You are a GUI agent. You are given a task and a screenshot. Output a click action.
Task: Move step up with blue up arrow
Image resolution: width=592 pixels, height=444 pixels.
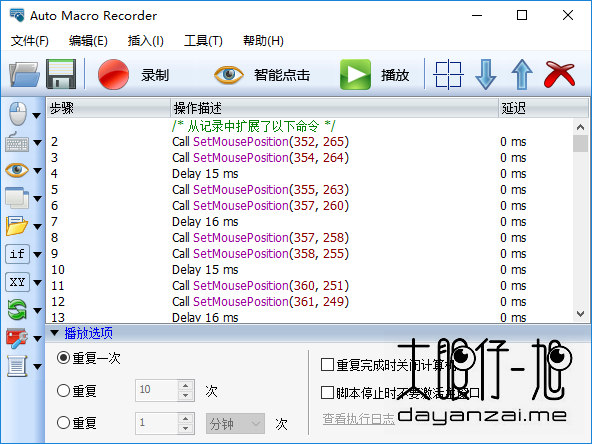coord(522,74)
